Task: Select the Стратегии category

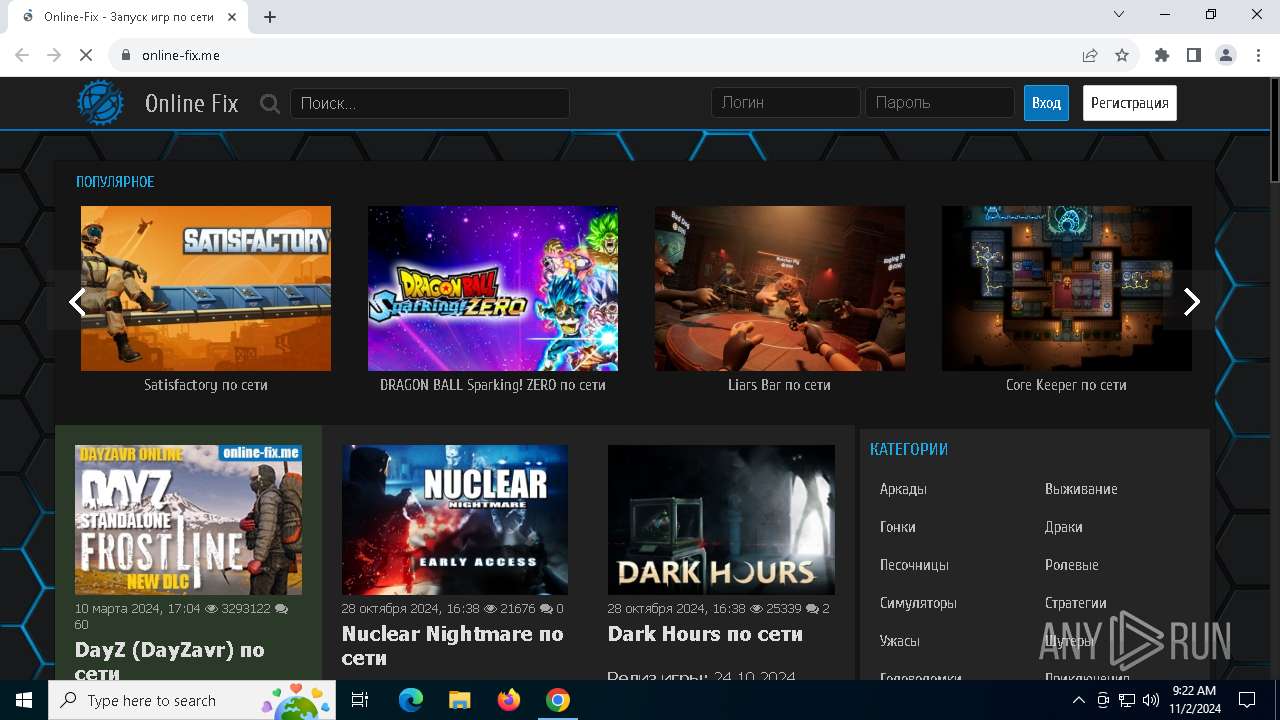Action: (x=1076, y=603)
